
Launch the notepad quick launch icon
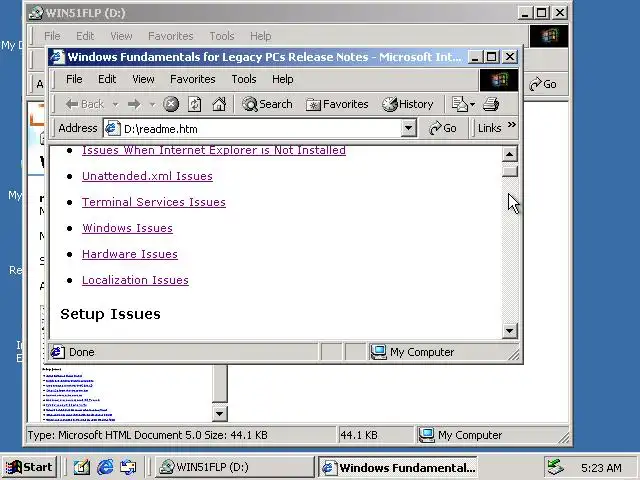coord(81,467)
